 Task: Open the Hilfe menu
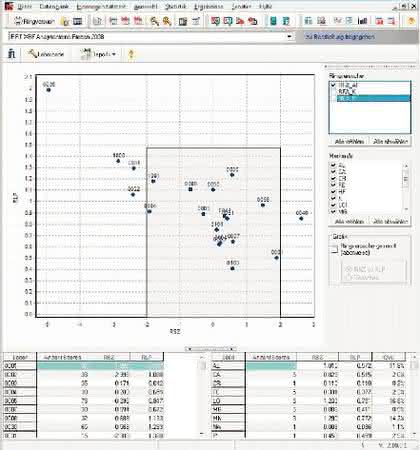pyautogui.click(x=265, y=7)
